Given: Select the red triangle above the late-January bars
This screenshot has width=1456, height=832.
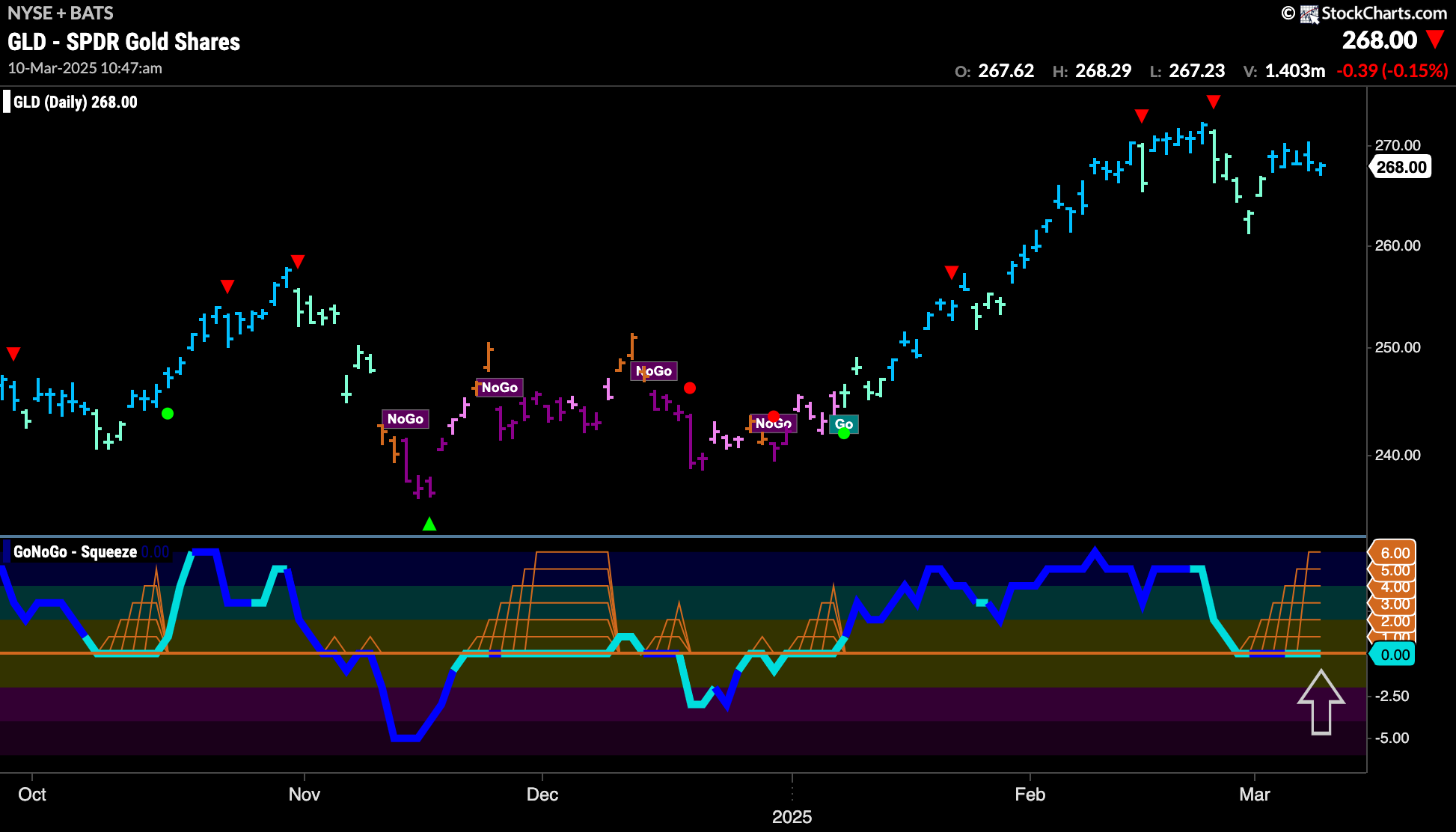Looking at the screenshot, I should 952,272.
